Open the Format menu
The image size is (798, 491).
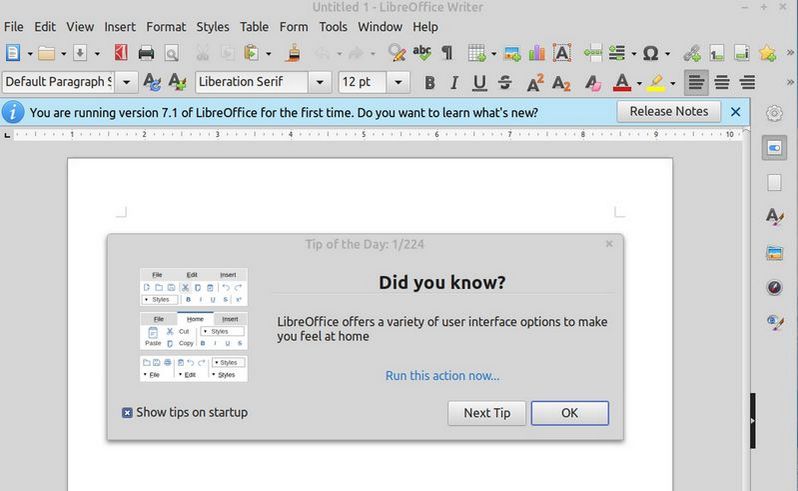(x=165, y=26)
